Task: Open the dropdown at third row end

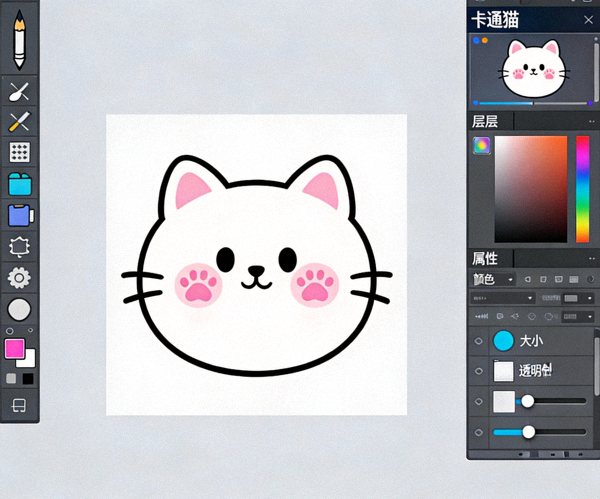Action: pyautogui.click(x=578, y=316)
